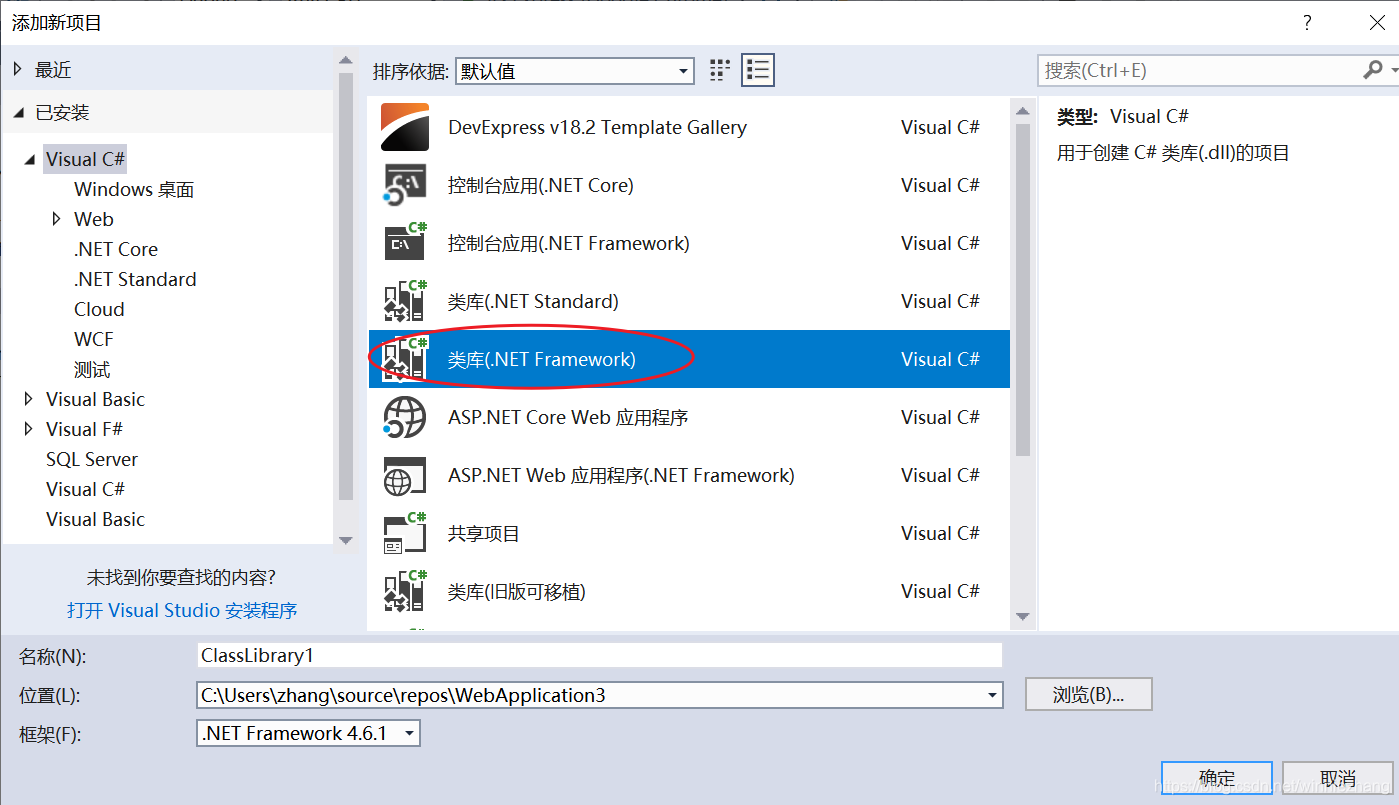Click the 类库(旧版可移植) template icon

click(405, 591)
